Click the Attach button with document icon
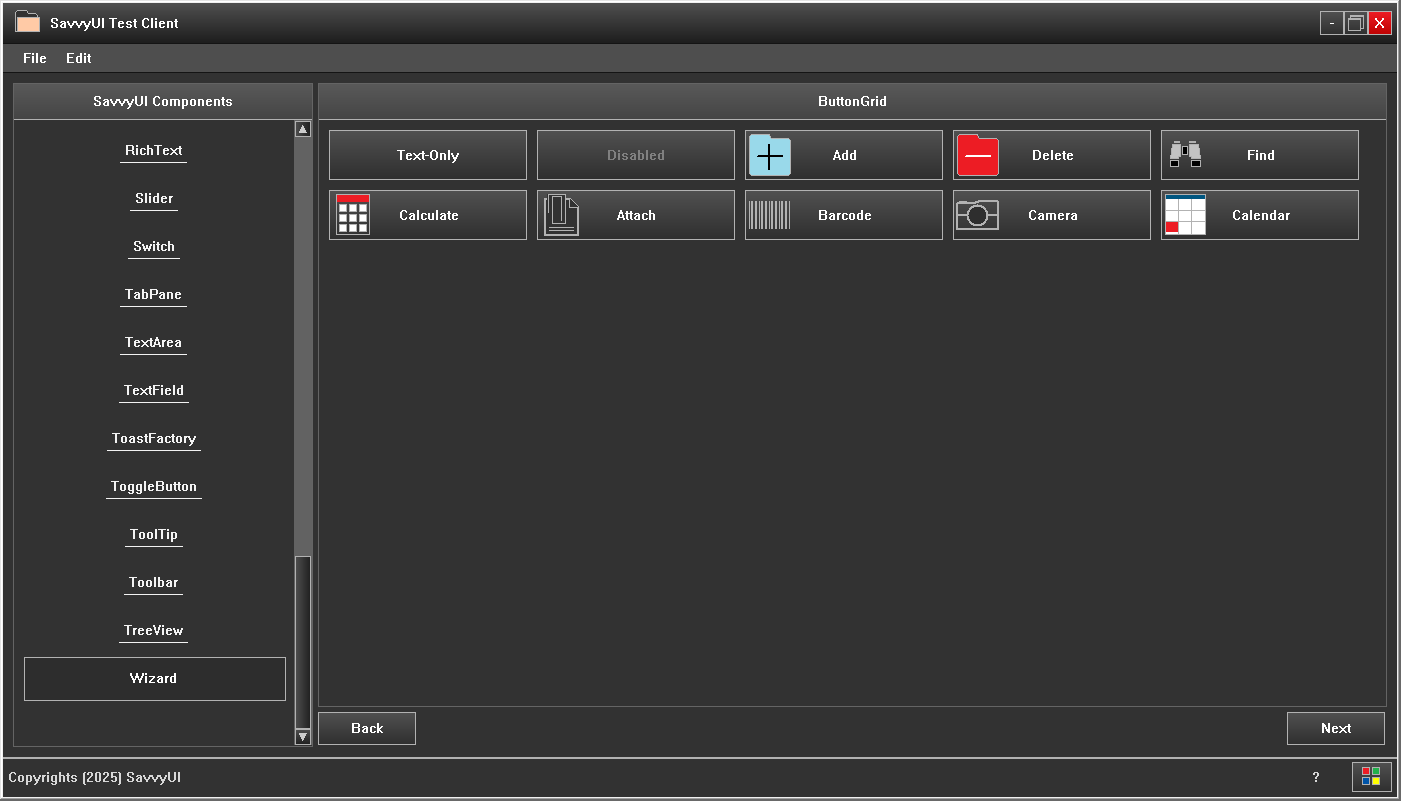This screenshot has height=801, width=1401. click(x=635, y=215)
